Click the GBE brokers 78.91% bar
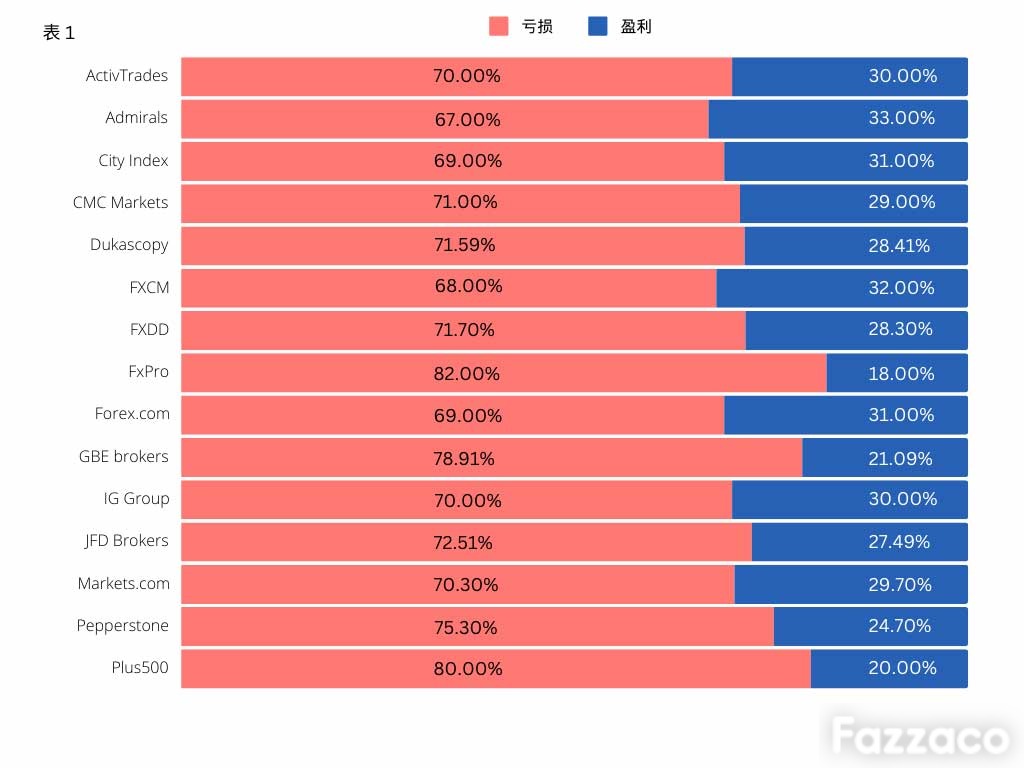This screenshot has height=768, width=1024. pos(492,457)
